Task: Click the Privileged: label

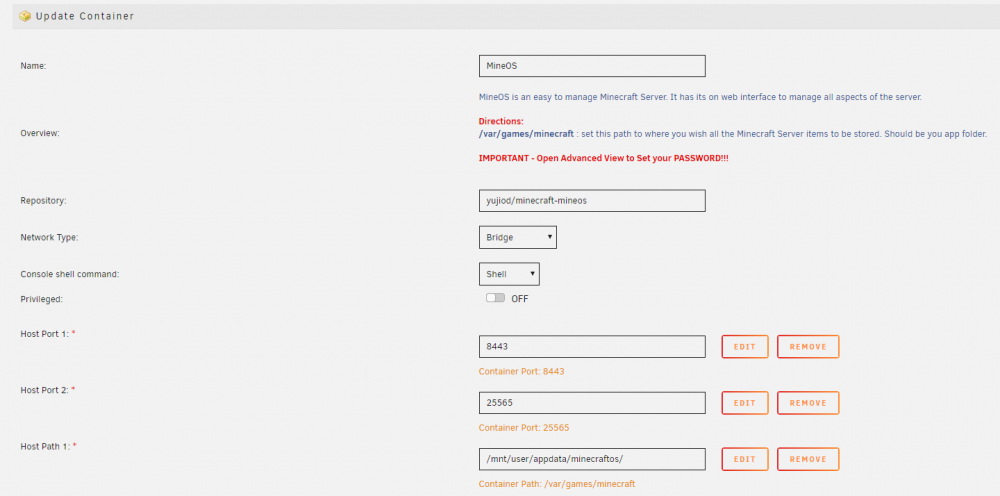Action: click(41, 299)
